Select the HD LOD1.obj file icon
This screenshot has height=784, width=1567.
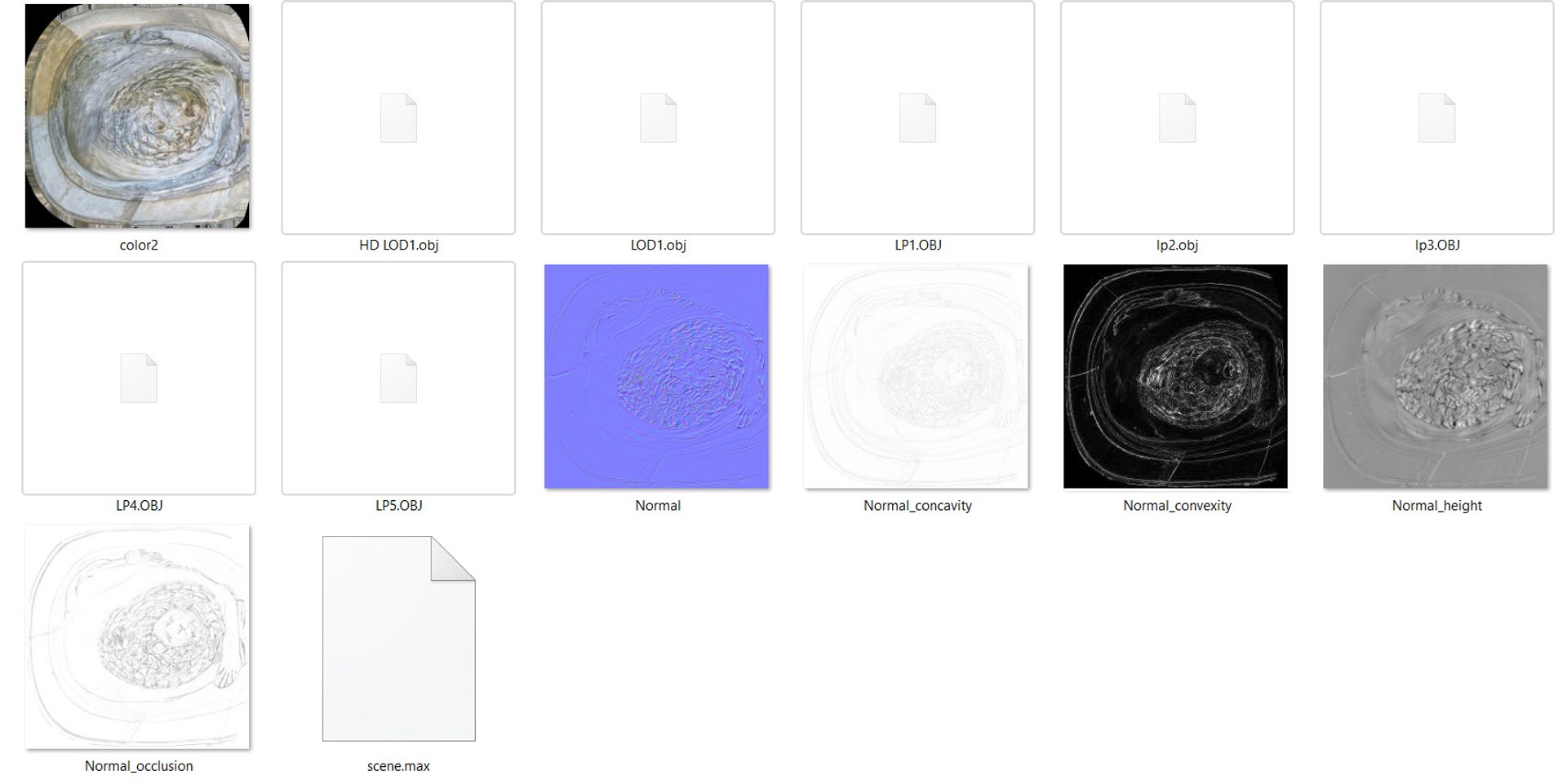click(398, 117)
